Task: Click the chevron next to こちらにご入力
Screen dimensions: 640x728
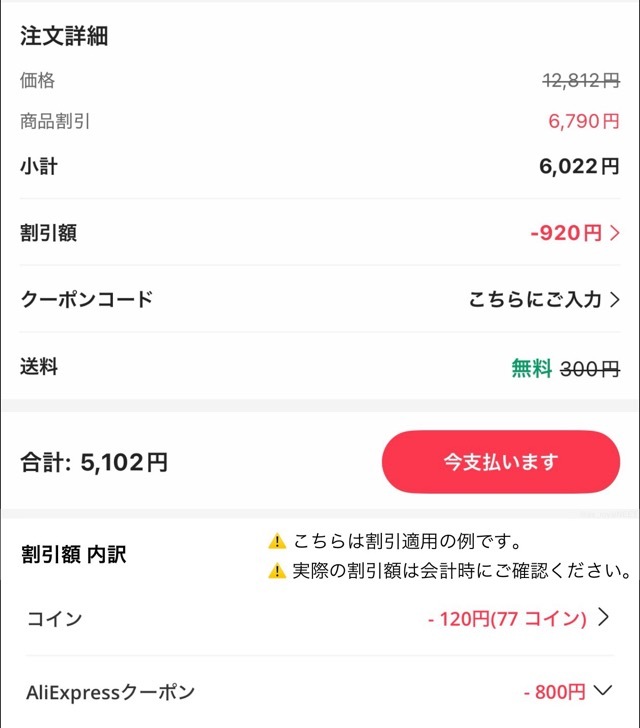Action: 615,299
